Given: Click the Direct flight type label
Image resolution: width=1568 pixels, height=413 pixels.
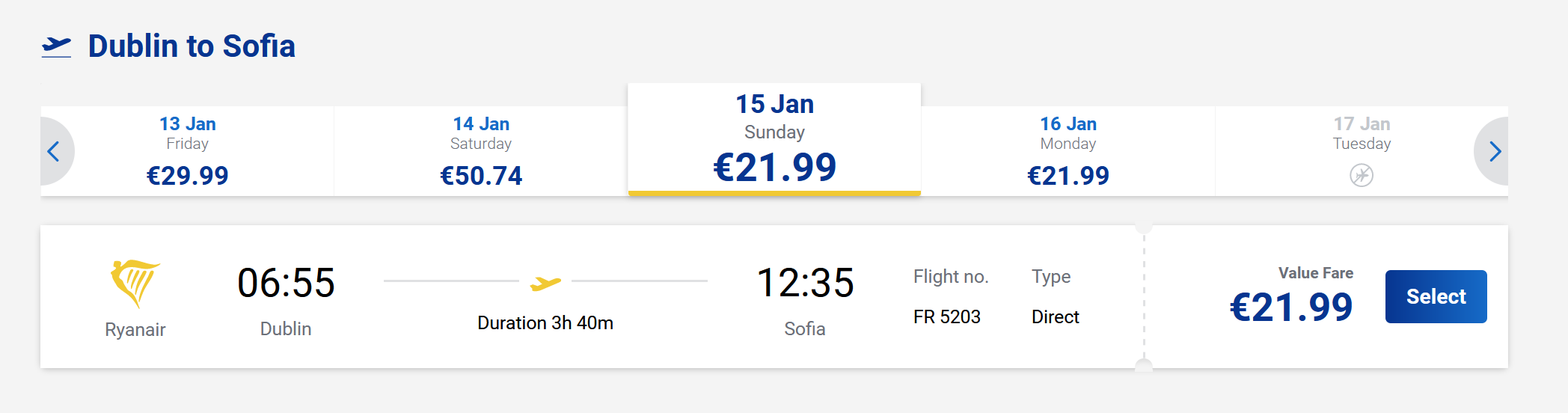Looking at the screenshot, I should (1056, 317).
